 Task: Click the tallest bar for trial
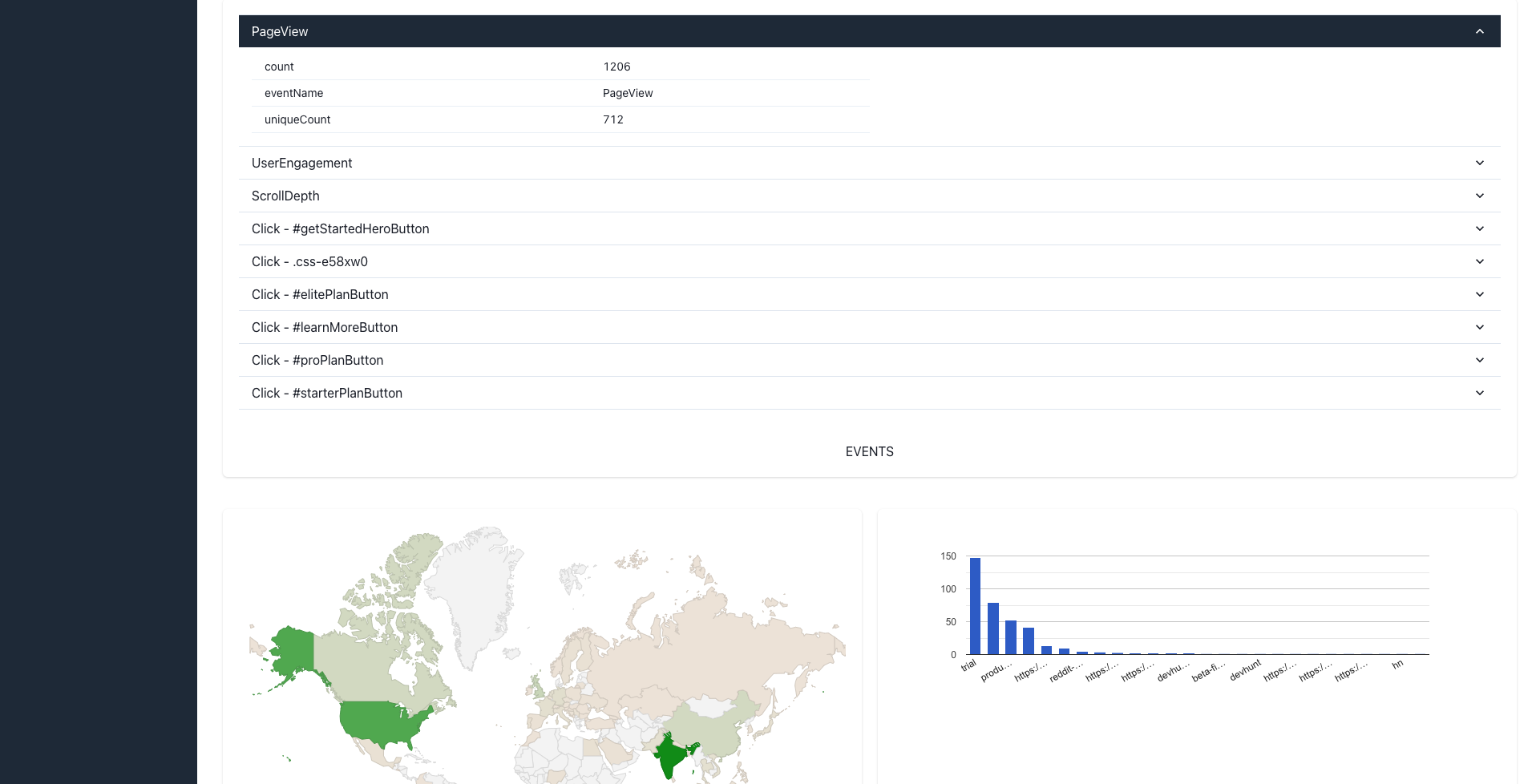pos(976,606)
